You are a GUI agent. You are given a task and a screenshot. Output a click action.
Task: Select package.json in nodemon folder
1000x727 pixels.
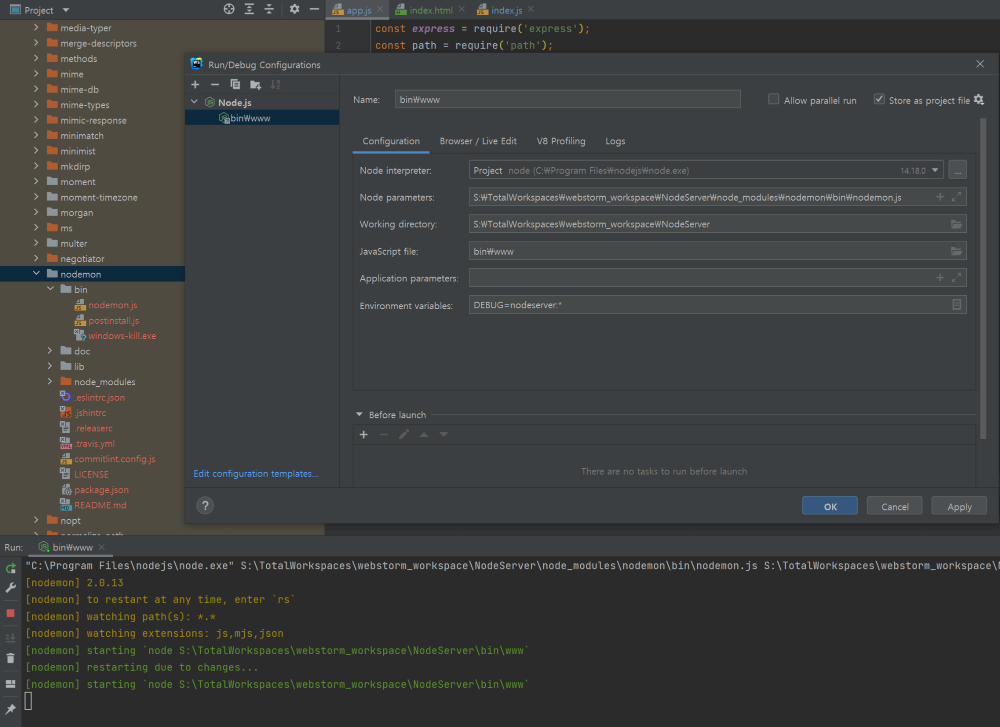point(101,490)
